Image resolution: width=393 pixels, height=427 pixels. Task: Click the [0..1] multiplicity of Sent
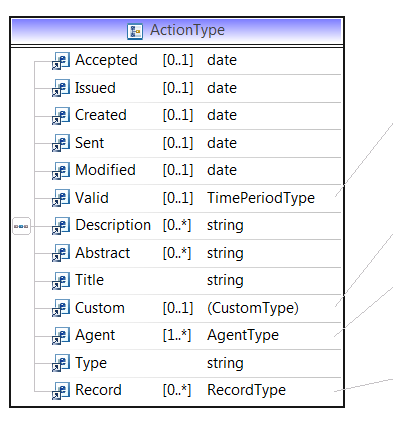pyautogui.click(x=178, y=143)
